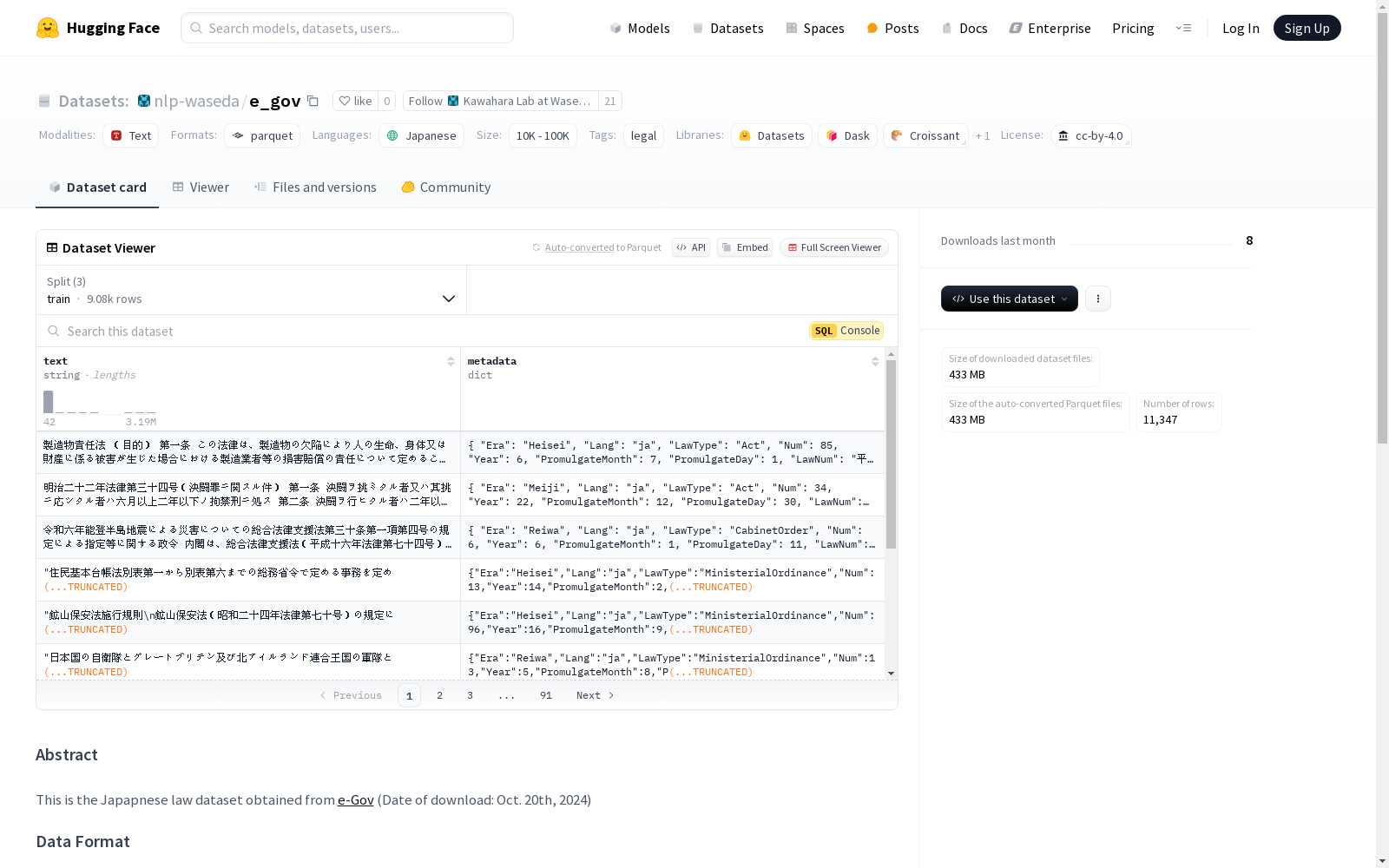The image size is (1389, 868).
Task: Open the Full Screen Viewer
Action: [834, 247]
